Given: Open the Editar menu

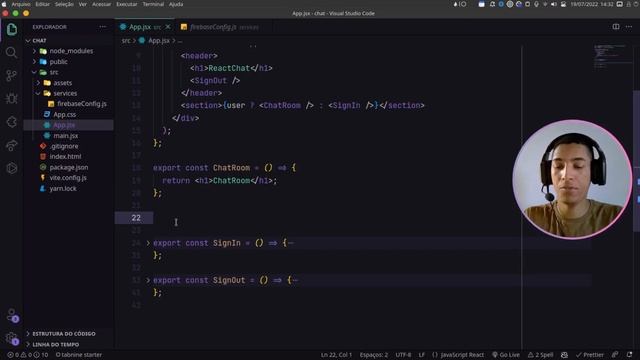Looking at the screenshot, I should (x=42, y=4).
